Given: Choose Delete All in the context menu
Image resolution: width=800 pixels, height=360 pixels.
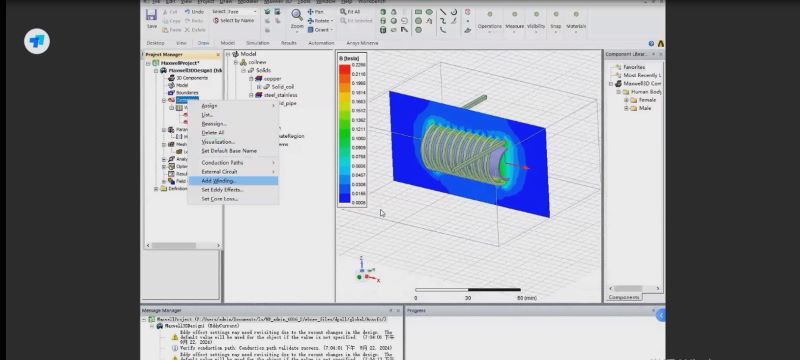Looking at the screenshot, I should pyautogui.click(x=233, y=133).
